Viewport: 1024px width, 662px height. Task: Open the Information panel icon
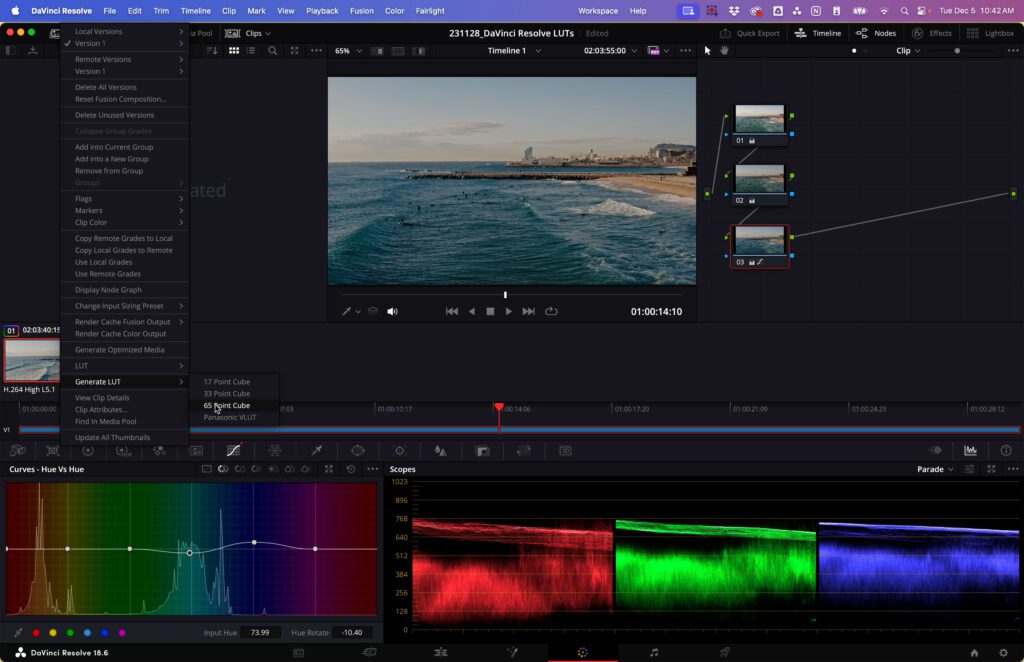(x=1006, y=450)
